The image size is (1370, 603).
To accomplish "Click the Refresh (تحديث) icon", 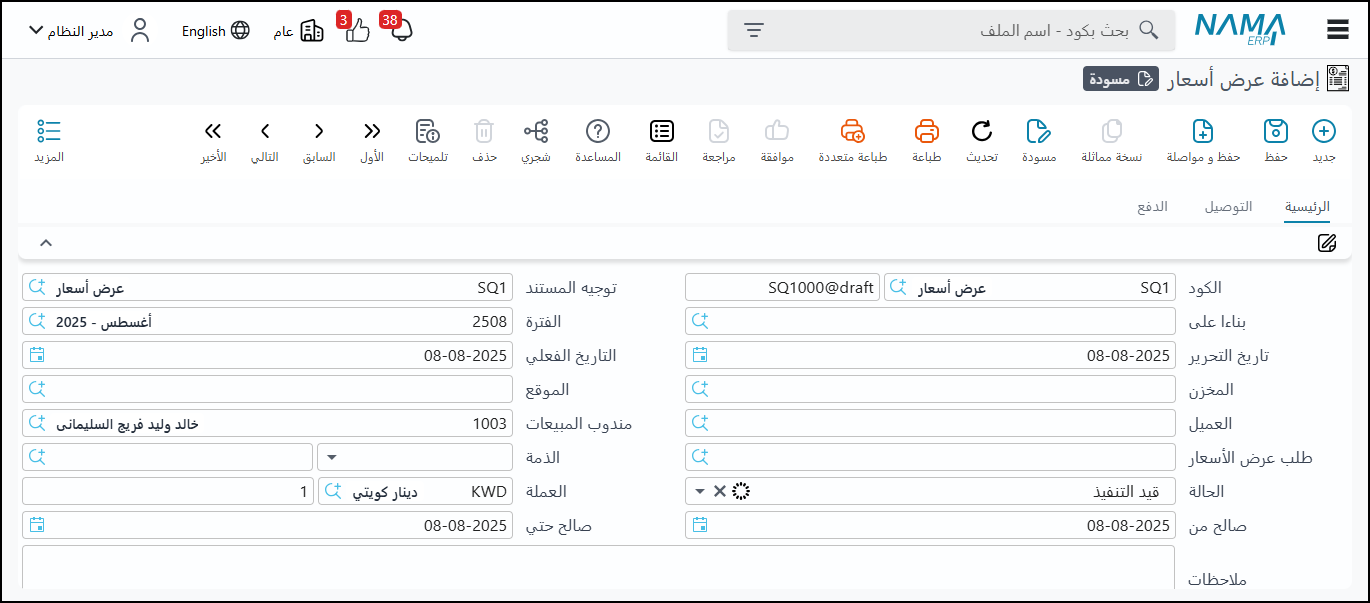I will tap(982, 132).
